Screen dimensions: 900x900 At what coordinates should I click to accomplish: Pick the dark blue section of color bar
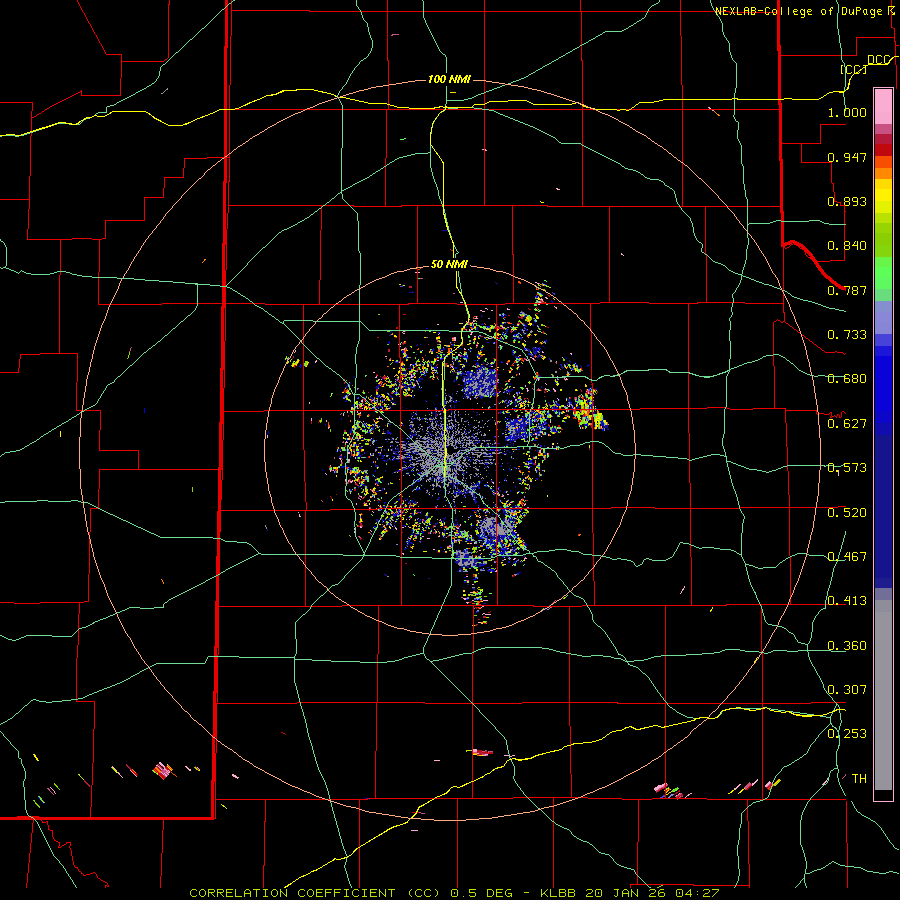[x=883, y=511]
